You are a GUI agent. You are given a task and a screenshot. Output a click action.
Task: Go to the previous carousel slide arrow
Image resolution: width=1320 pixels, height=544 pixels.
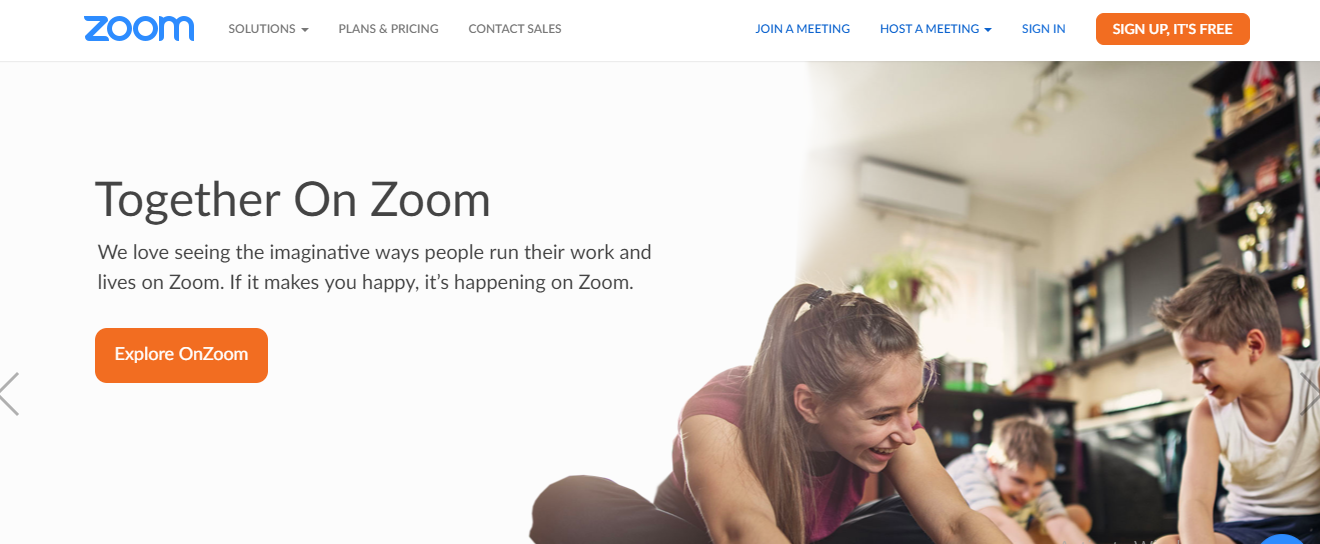point(9,394)
